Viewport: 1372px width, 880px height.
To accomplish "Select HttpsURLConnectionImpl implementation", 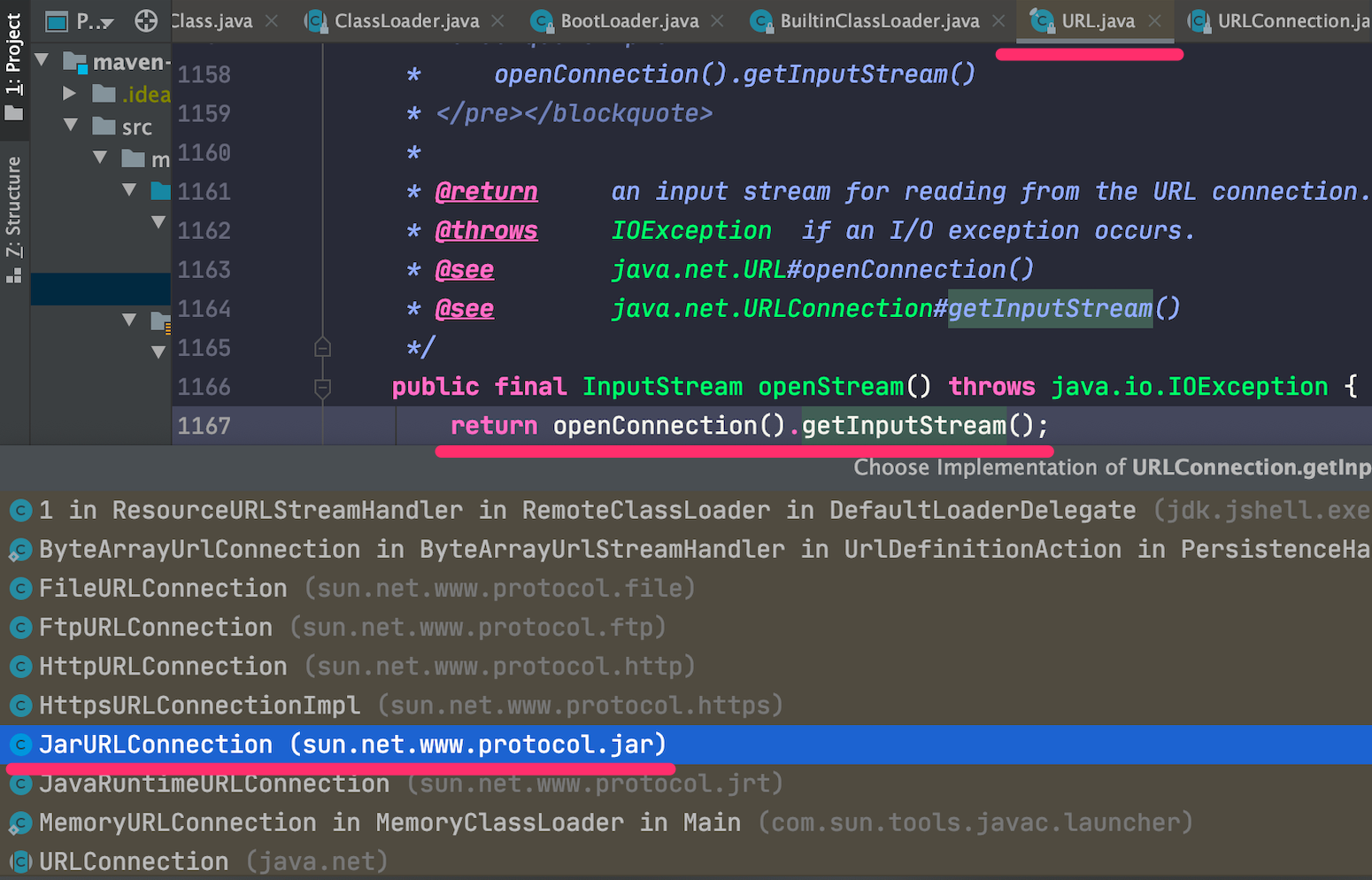I will pos(686,705).
